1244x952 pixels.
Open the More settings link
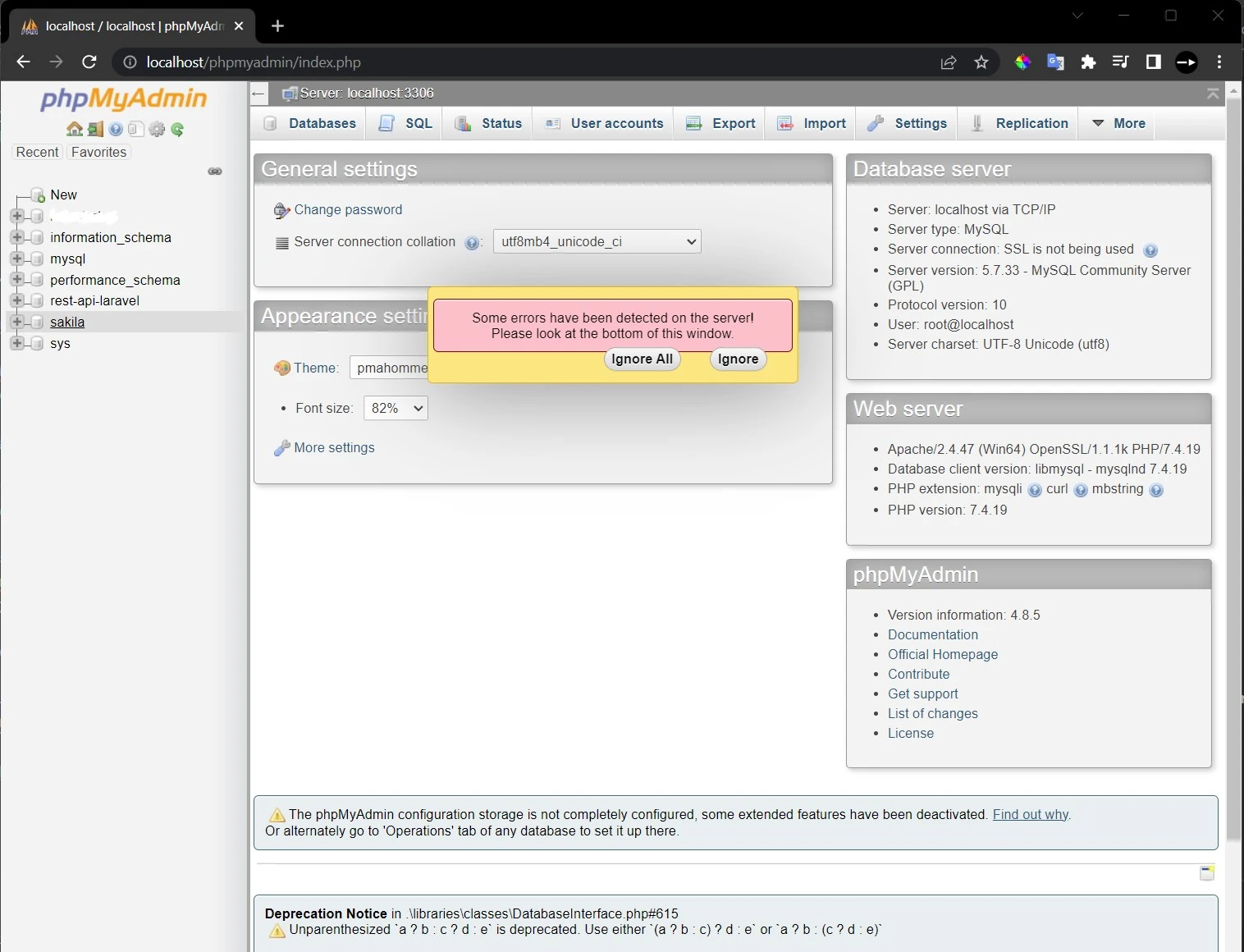334,447
